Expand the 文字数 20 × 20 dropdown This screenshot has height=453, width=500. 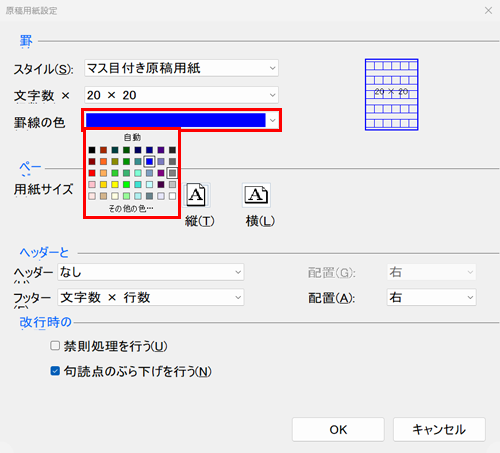point(181,95)
